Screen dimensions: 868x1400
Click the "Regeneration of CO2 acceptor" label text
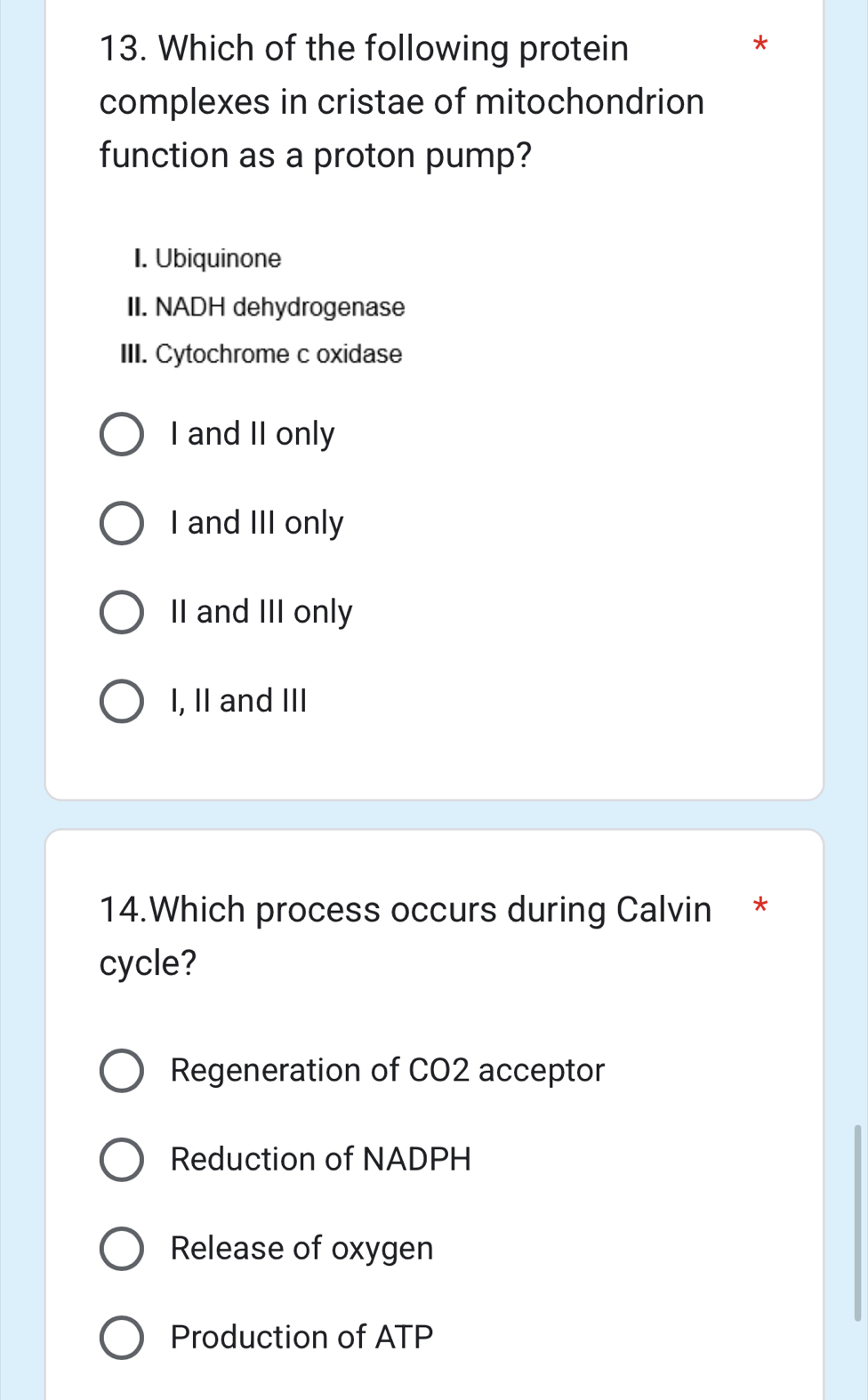click(x=386, y=1071)
